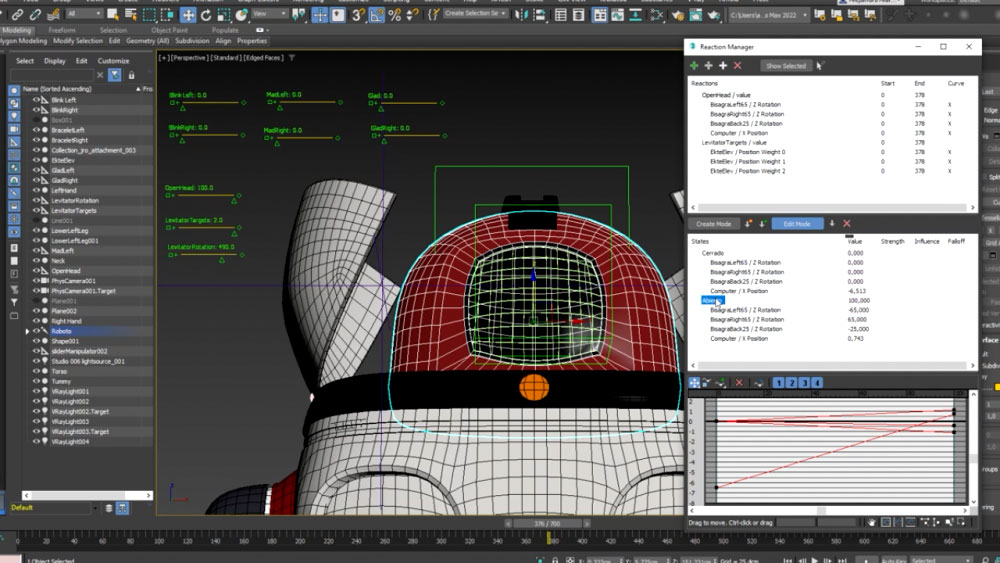Click the green Add Reaction Driver plus icon
This screenshot has height=563, width=1000.
(x=694, y=66)
